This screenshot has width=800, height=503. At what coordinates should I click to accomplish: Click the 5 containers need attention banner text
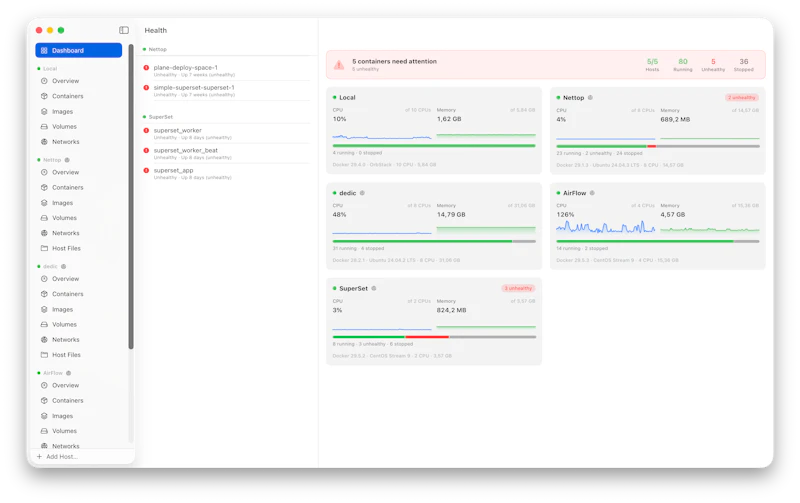pyautogui.click(x=394, y=61)
